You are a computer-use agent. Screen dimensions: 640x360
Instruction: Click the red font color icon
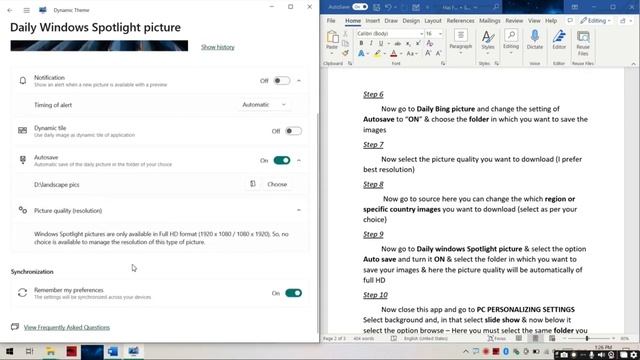tap(393, 53)
